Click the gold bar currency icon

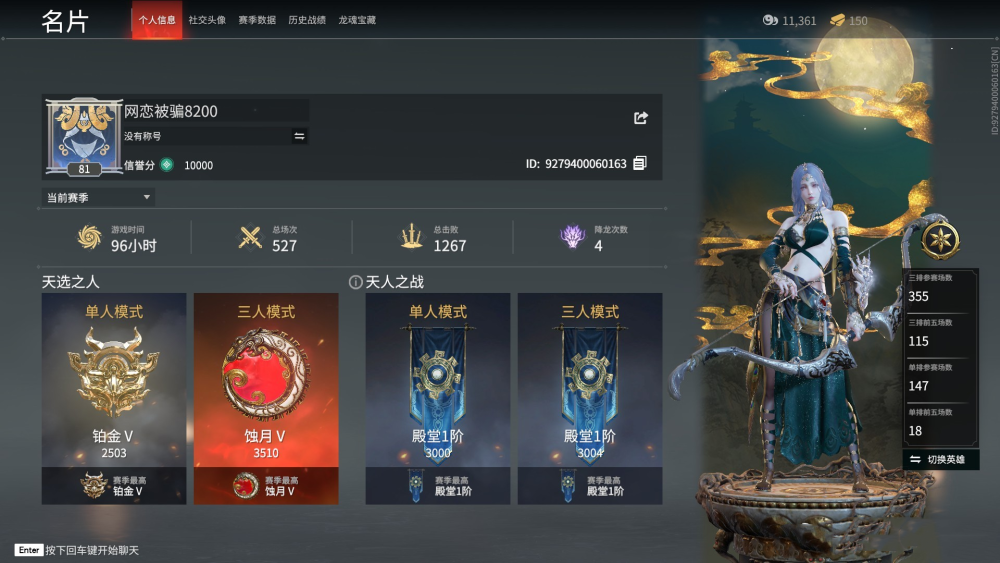(x=837, y=20)
